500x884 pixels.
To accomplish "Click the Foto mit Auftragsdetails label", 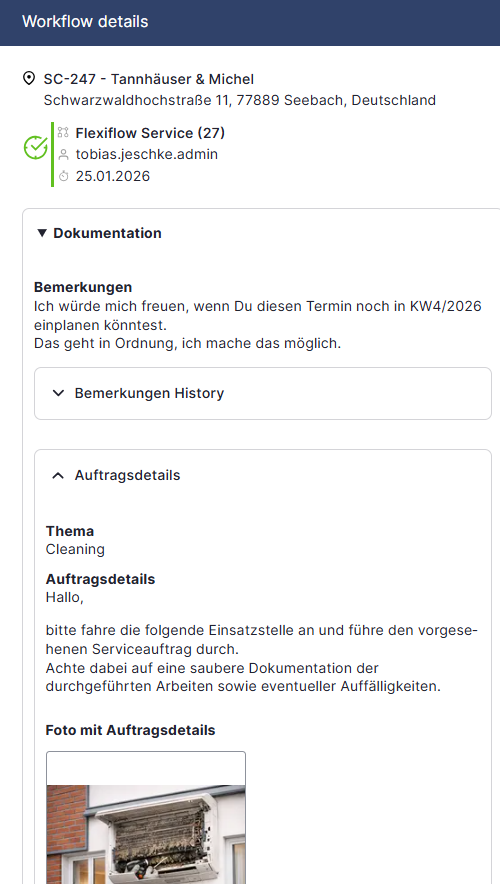I will (130, 730).
